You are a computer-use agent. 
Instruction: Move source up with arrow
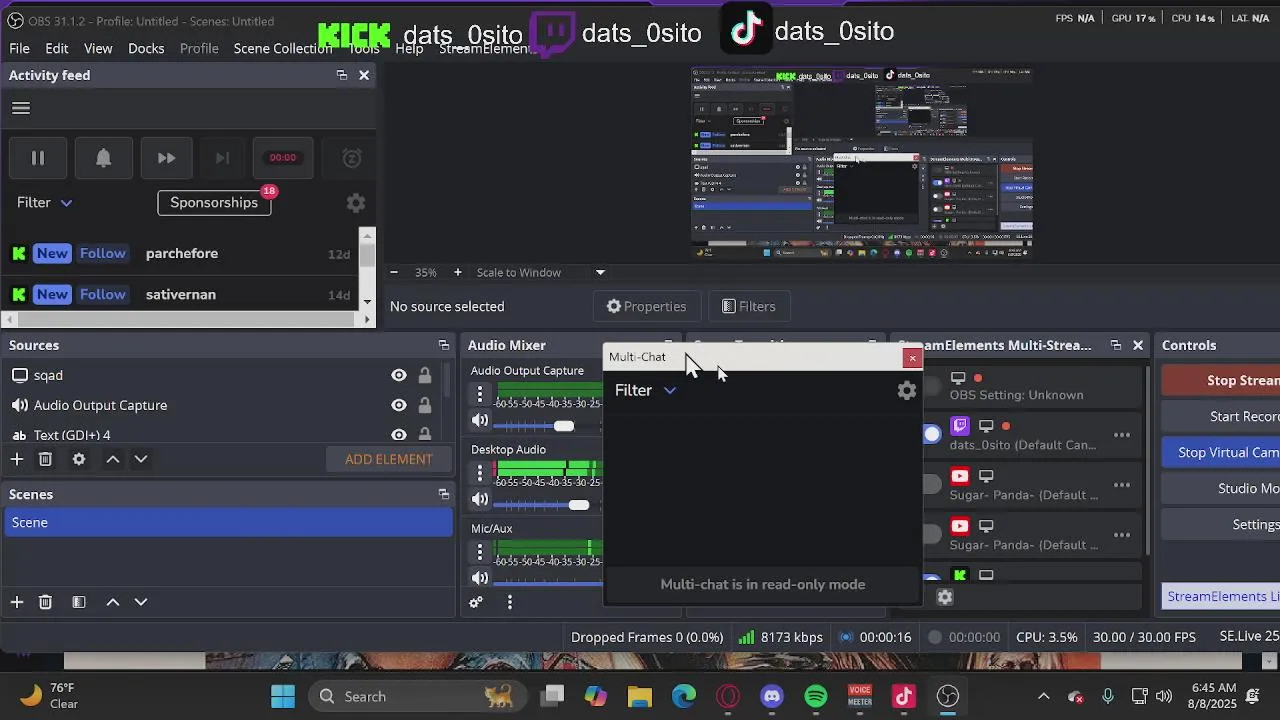pos(113,459)
